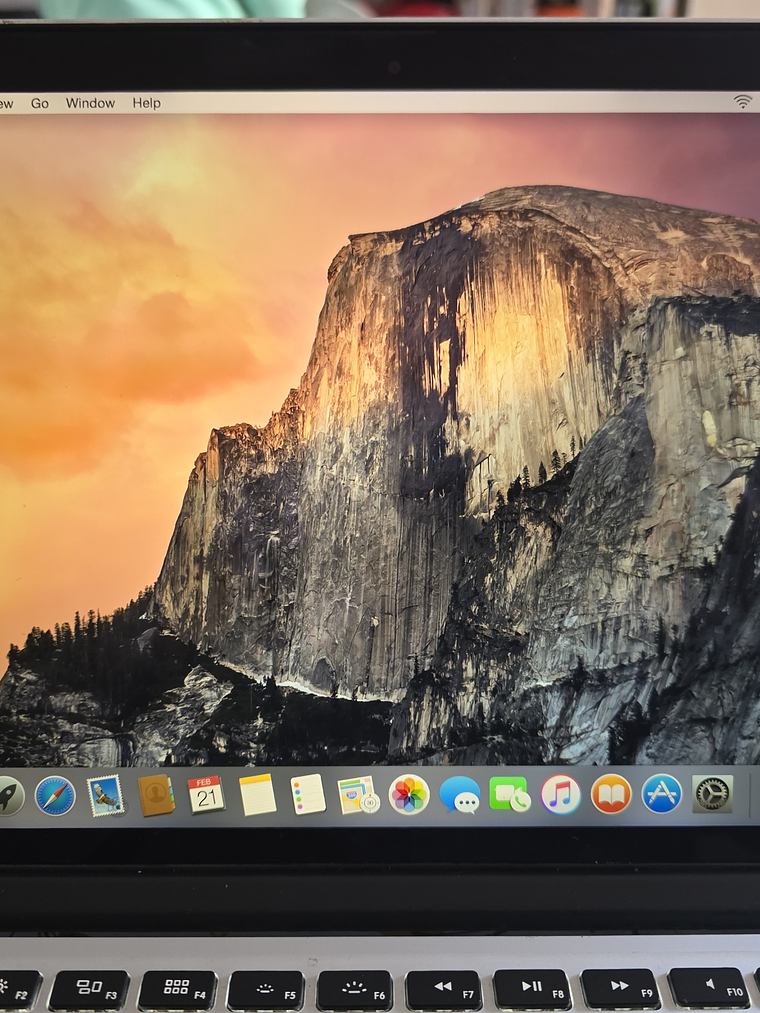Open Calendar showing Feb 21
Screen dimensions: 760x1013
tap(206, 795)
